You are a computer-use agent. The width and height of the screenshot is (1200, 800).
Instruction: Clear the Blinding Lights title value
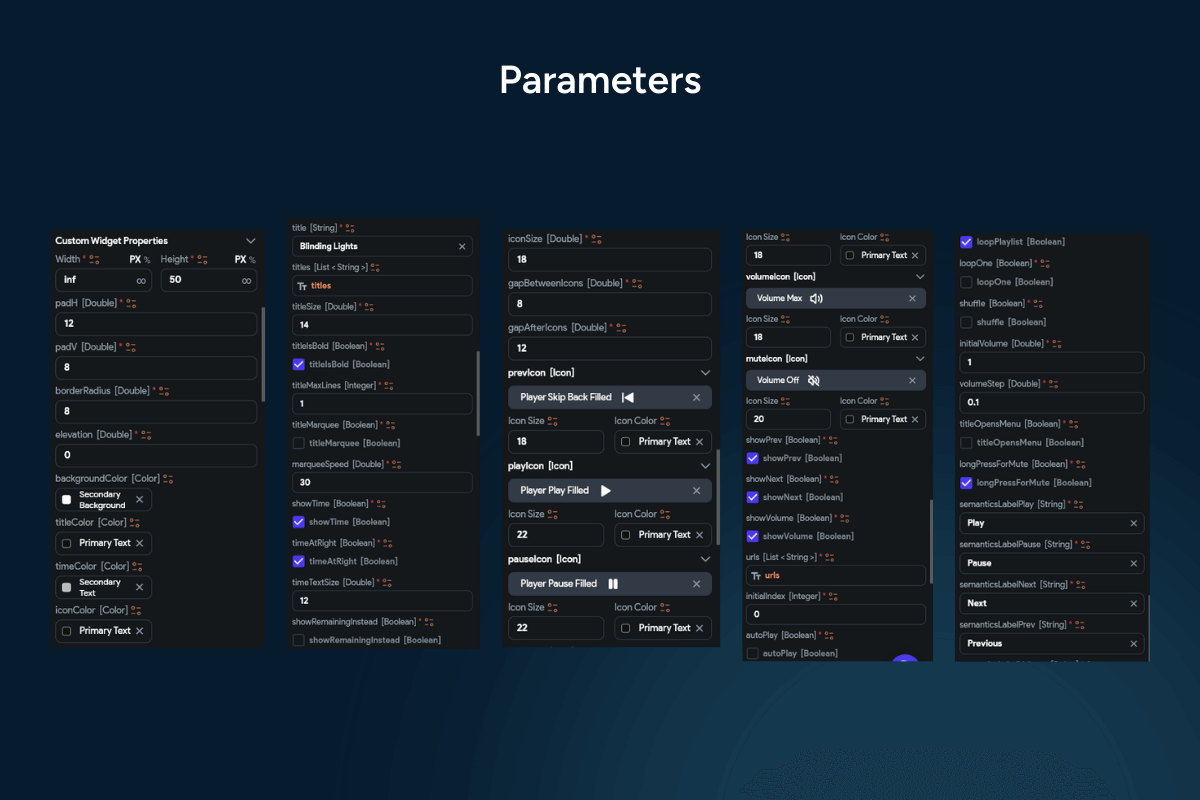point(462,246)
